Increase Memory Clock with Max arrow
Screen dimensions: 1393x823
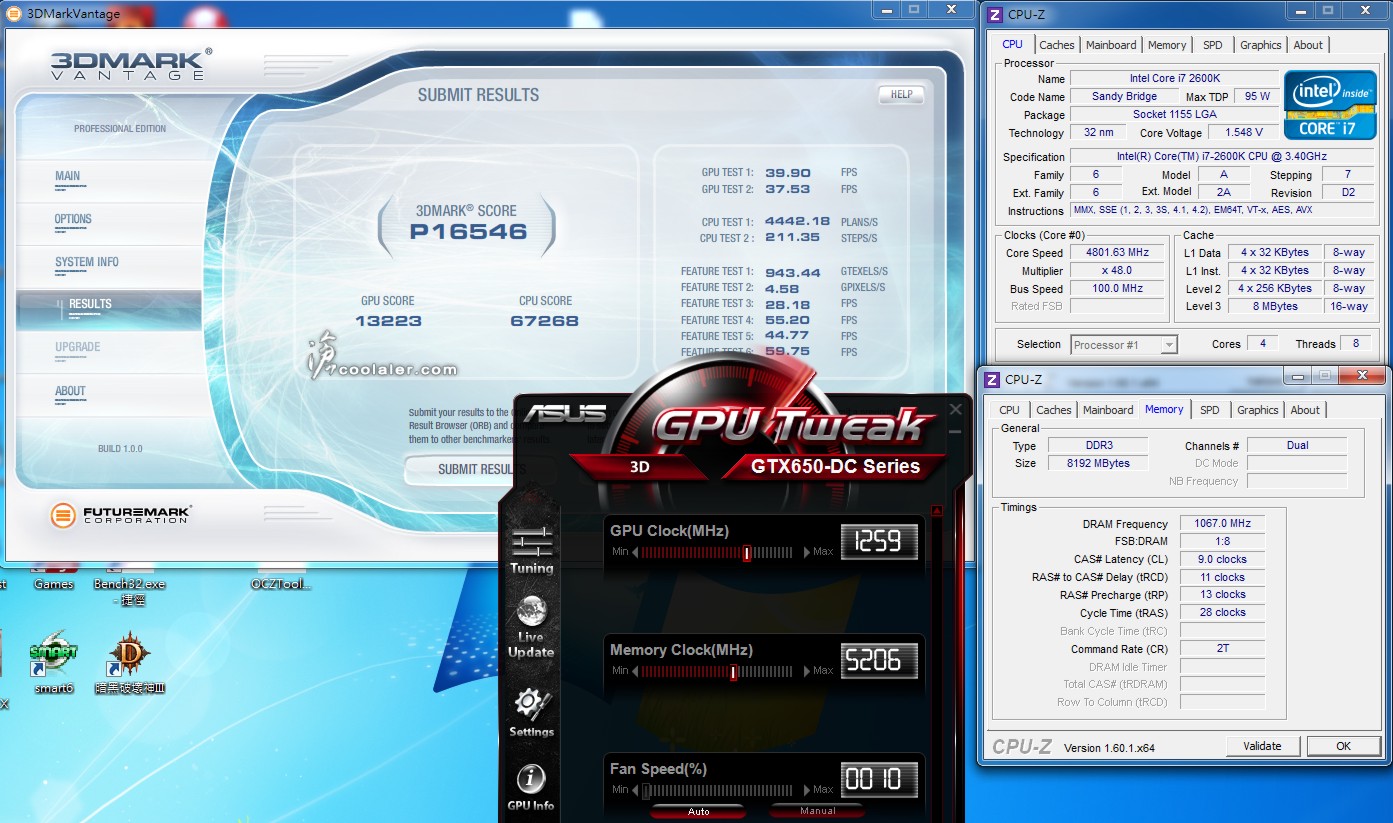(808, 671)
